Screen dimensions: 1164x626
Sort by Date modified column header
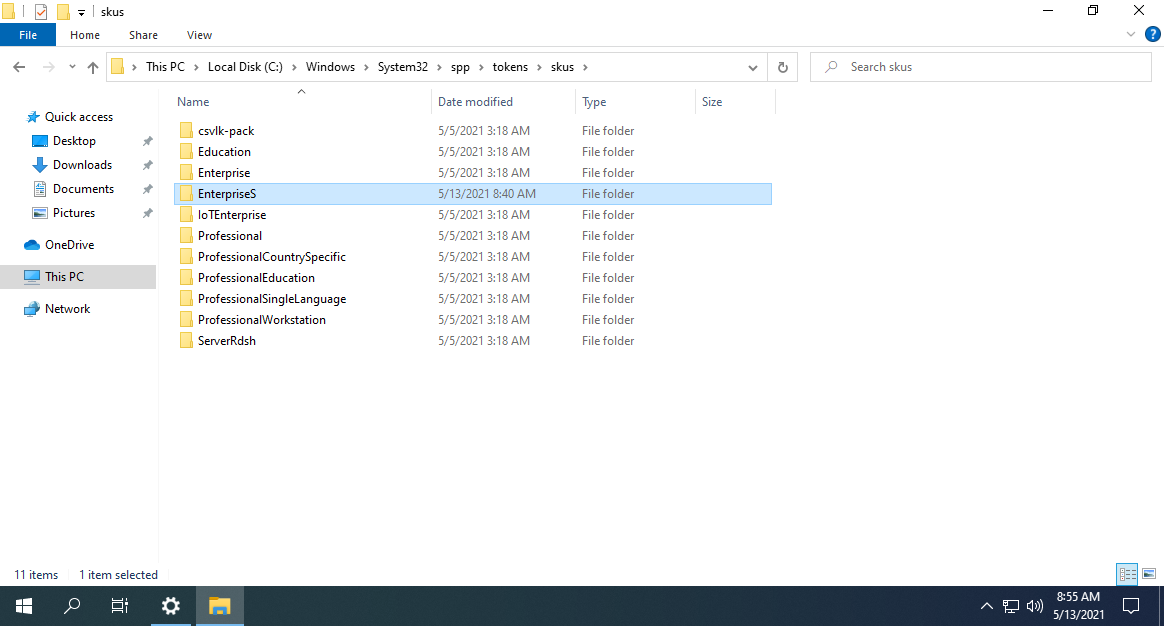pos(503,102)
